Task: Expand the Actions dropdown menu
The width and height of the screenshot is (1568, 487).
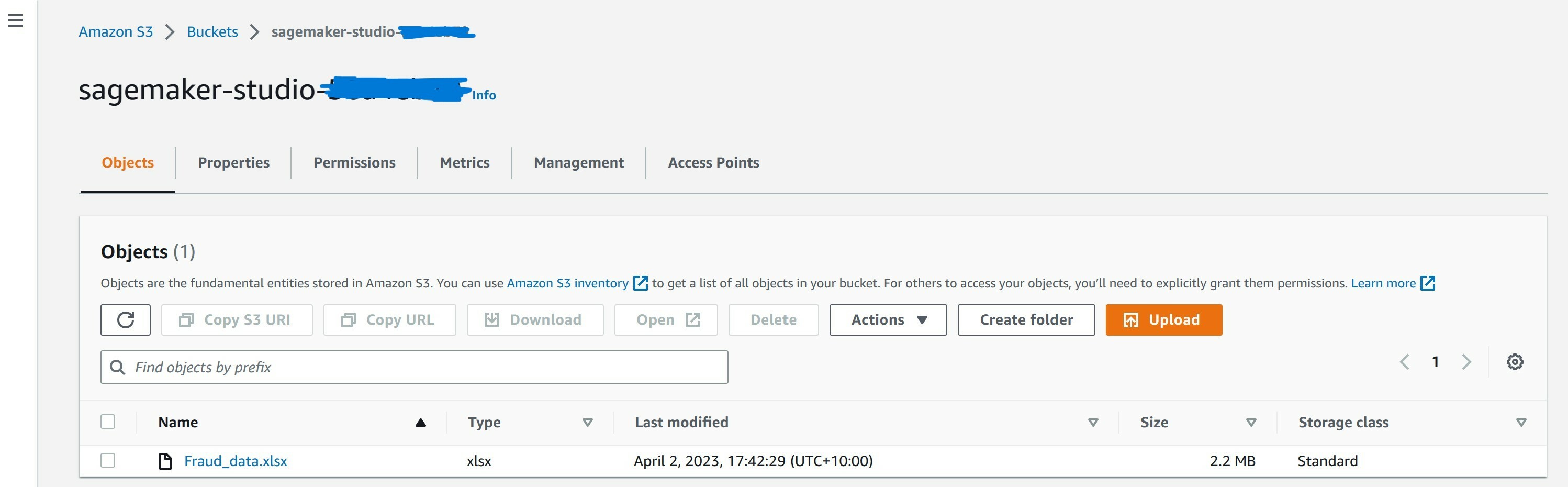Action: click(x=888, y=319)
